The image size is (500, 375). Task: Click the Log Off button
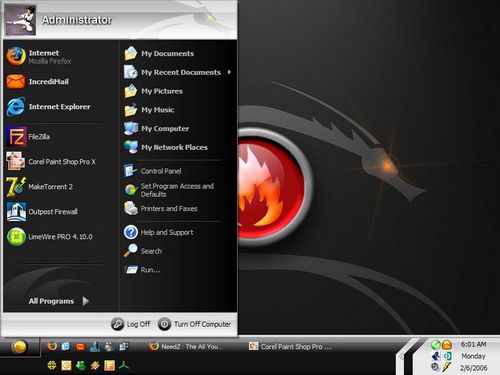pyautogui.click(x=131, y=324)
